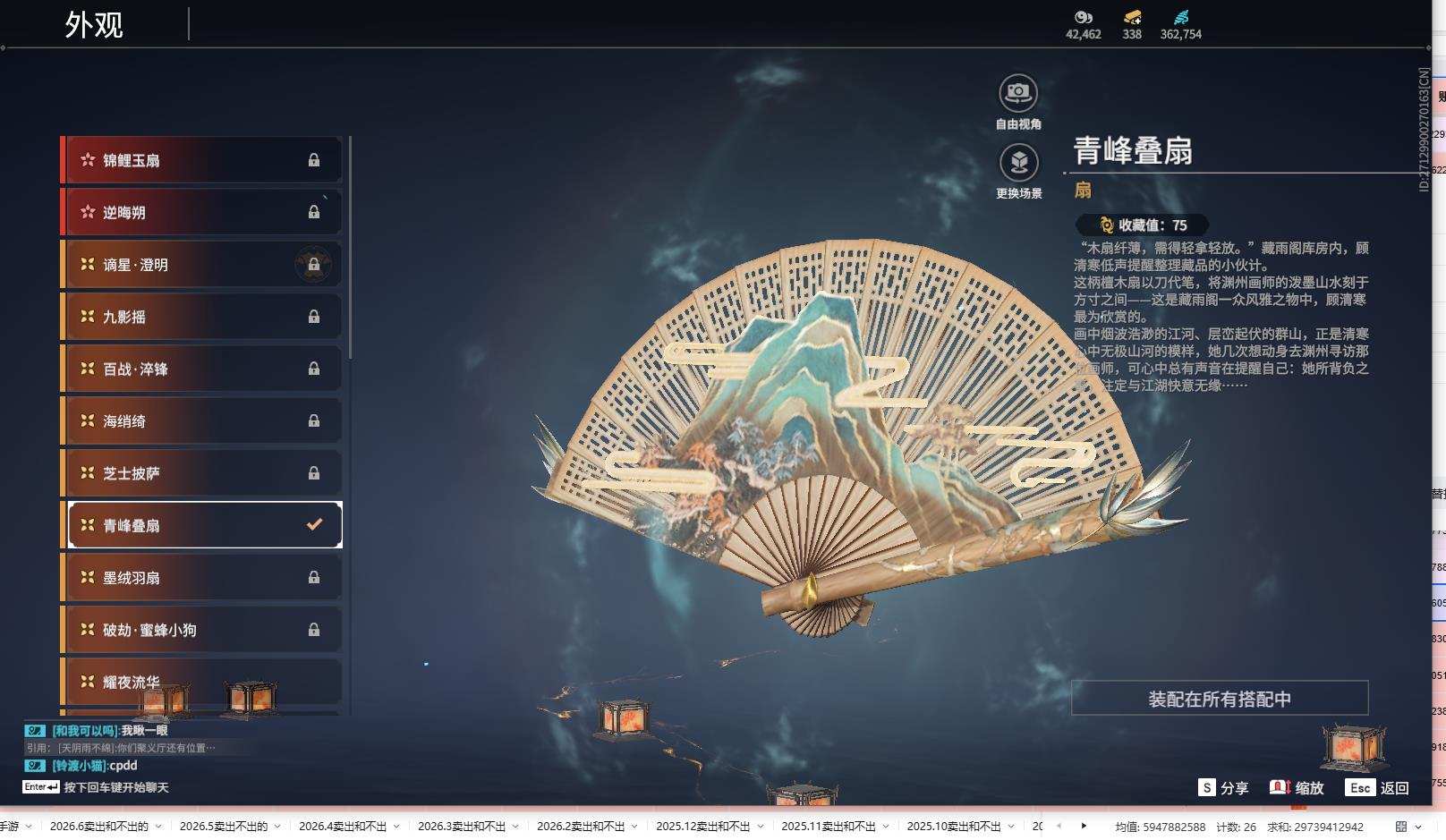Click the lock icon on 百战·淬锋
Screen dimensions: 1446x840
(314, 369)
